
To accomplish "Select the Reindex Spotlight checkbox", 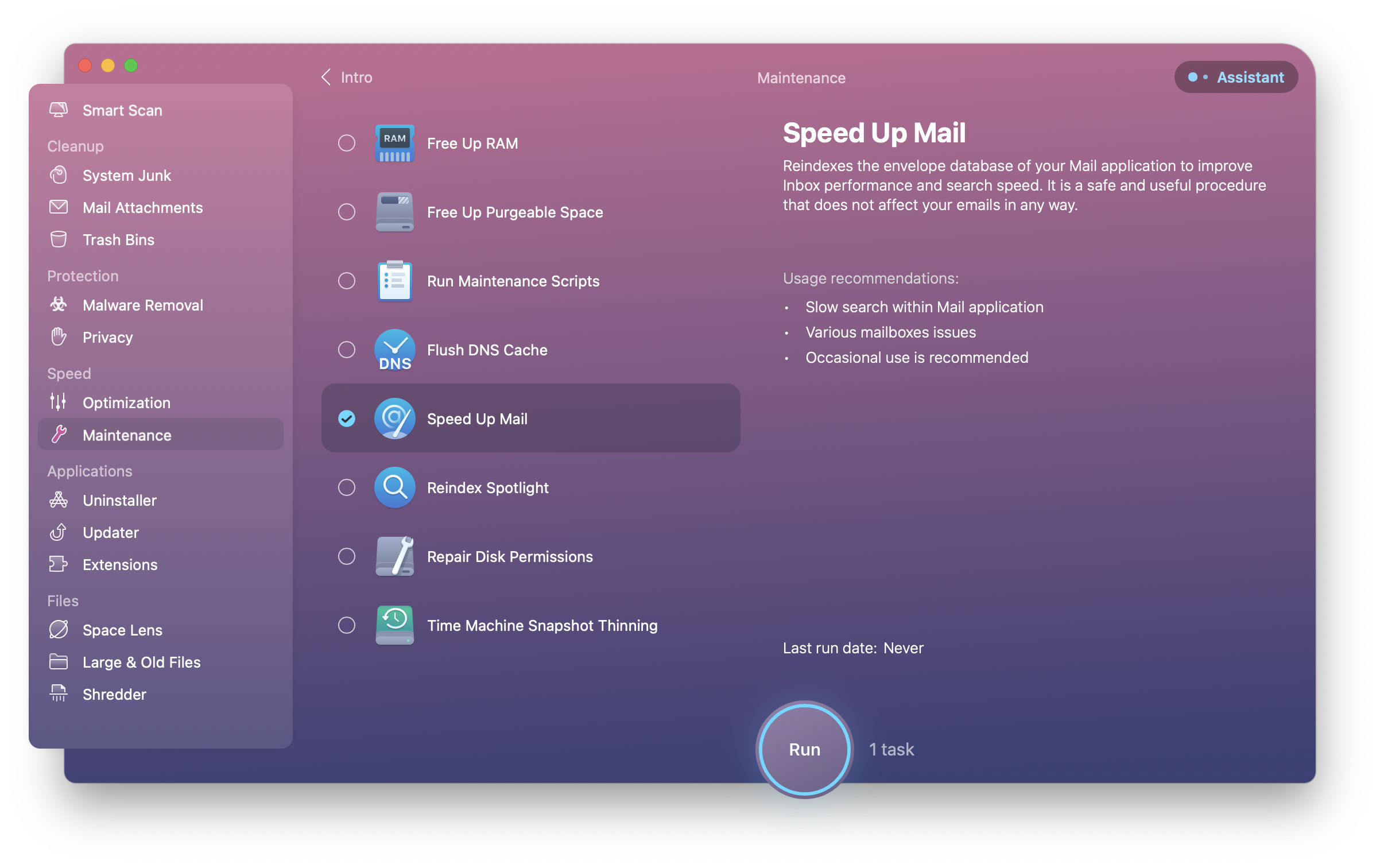I will (x=347, y=487).
